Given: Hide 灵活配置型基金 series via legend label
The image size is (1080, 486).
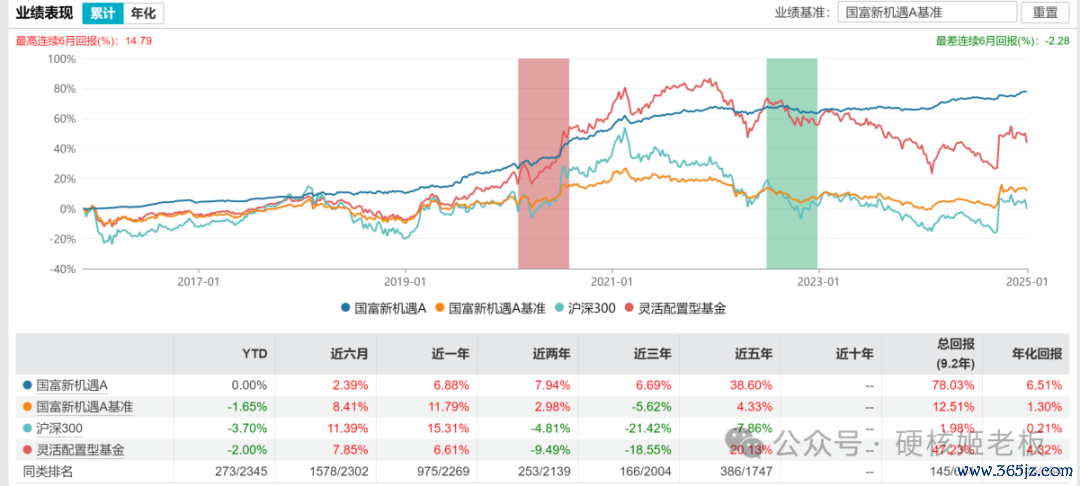Looking at the screenshot, I should click(x=683, y=309).
